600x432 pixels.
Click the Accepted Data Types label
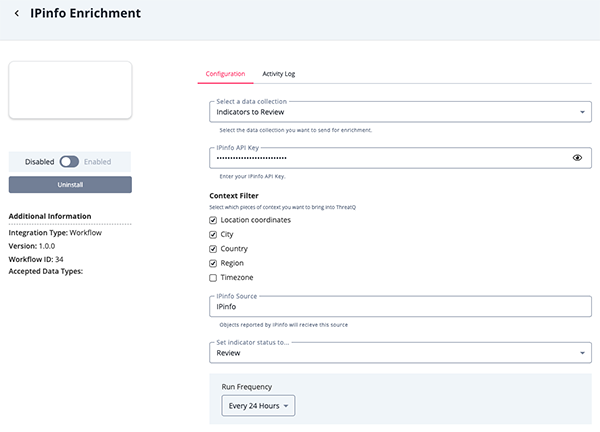(x=46, y=271)
